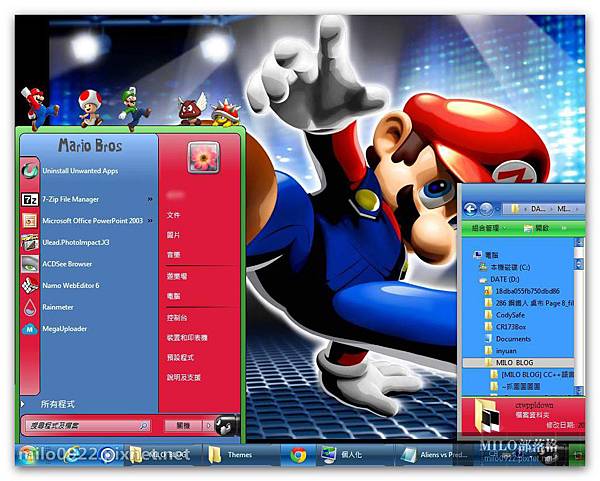Open ACDSee Browser eye icon
This screenshot has height=481, width=600.
point(30,264)
